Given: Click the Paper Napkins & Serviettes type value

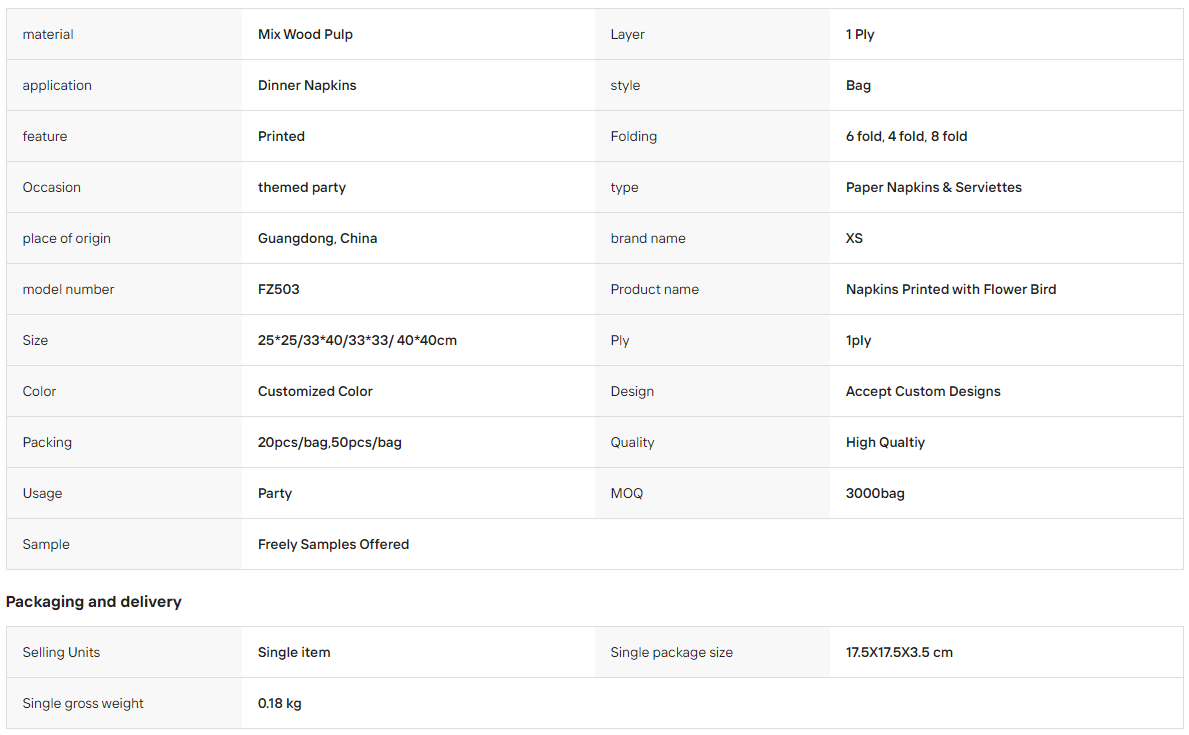Looking at the screenshot, I should (933, 187).
